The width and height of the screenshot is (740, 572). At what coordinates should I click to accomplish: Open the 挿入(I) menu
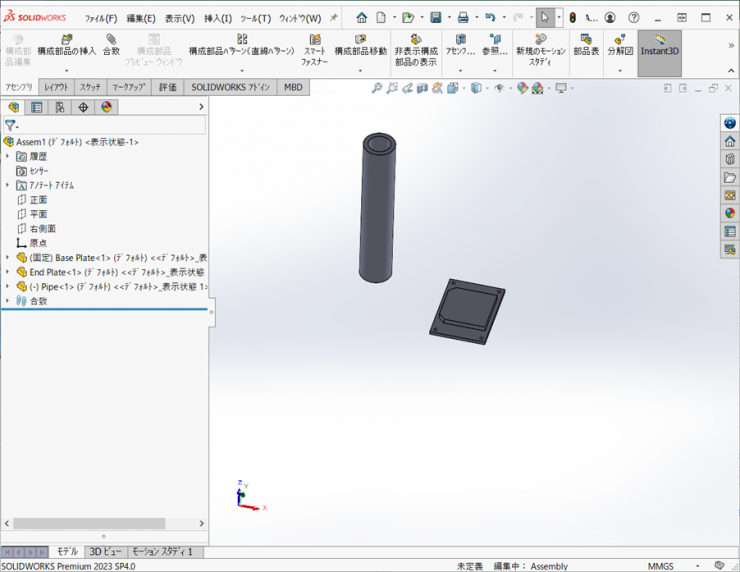tap(217, 18)
